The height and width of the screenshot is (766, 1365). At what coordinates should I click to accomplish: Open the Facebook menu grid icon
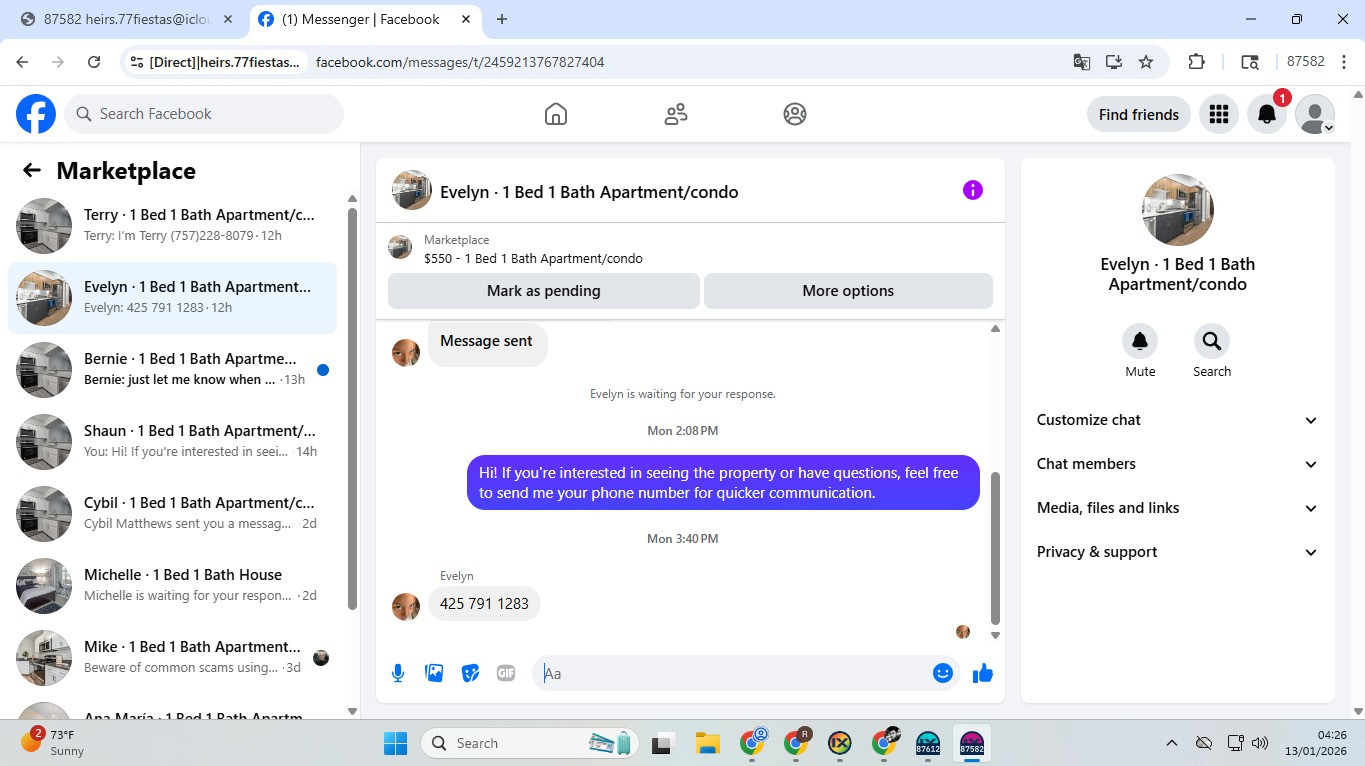(x=1218, y=114)
